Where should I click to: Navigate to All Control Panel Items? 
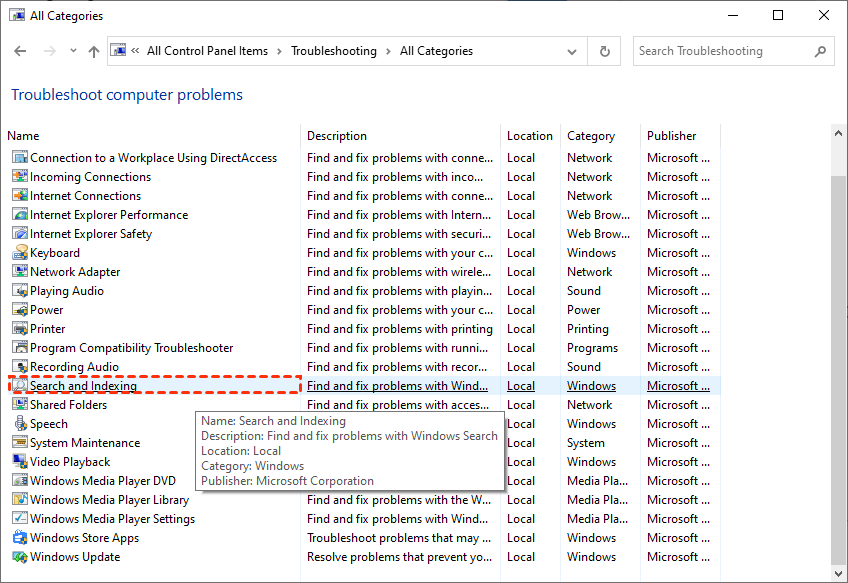(207, 51)
